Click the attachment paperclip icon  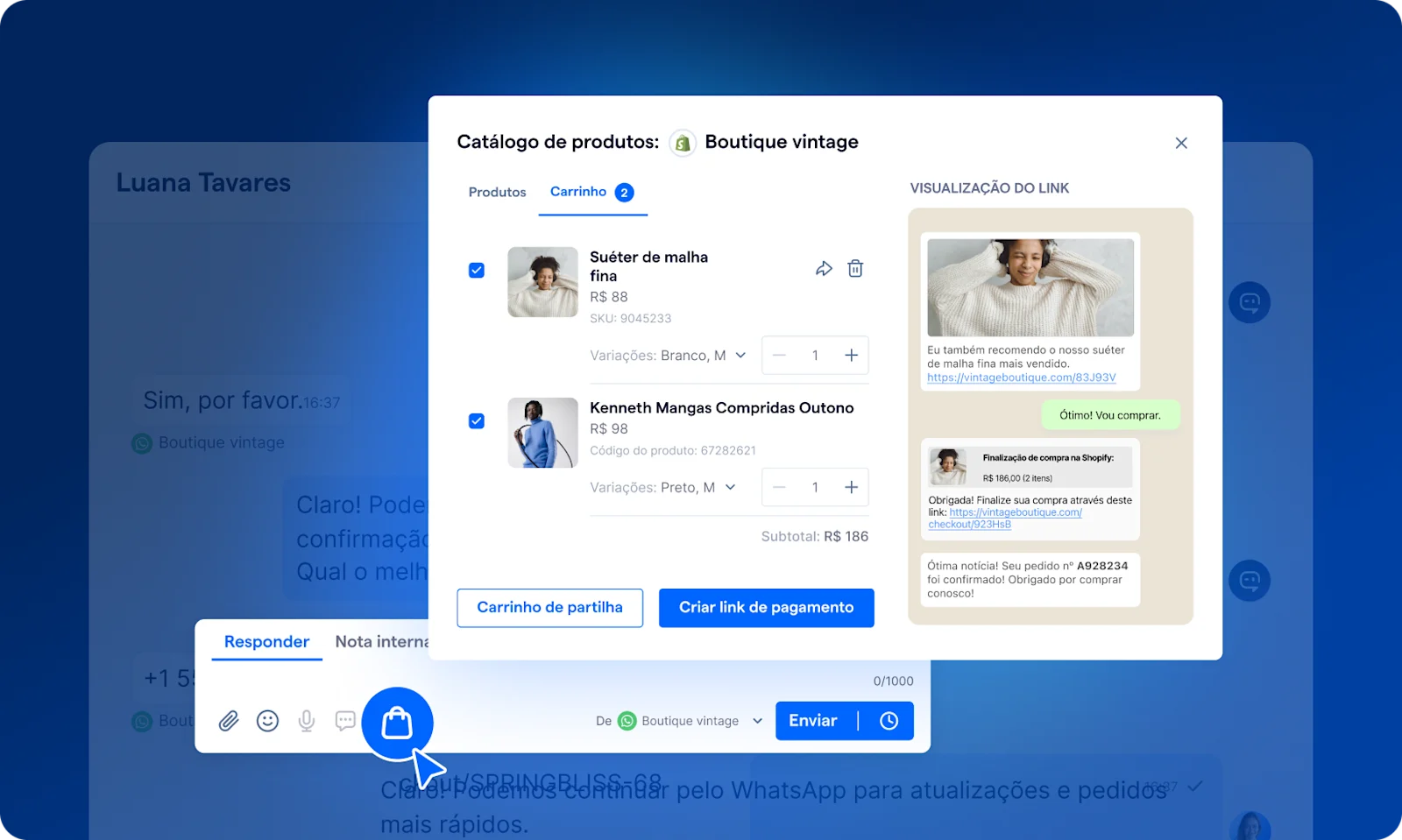[228, 721]
